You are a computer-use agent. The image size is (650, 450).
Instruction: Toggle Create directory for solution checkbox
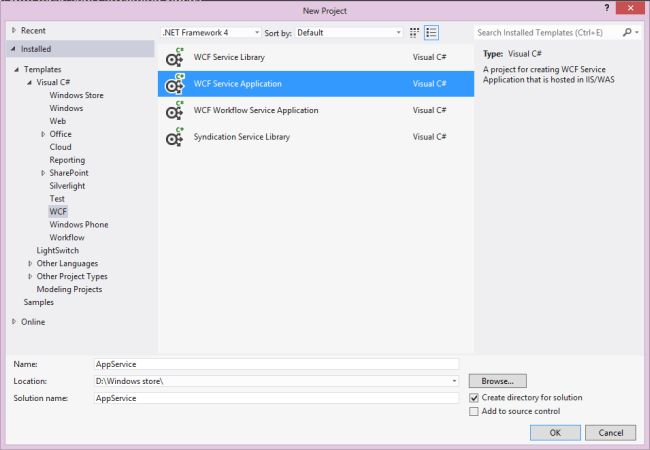coord(474,398)
